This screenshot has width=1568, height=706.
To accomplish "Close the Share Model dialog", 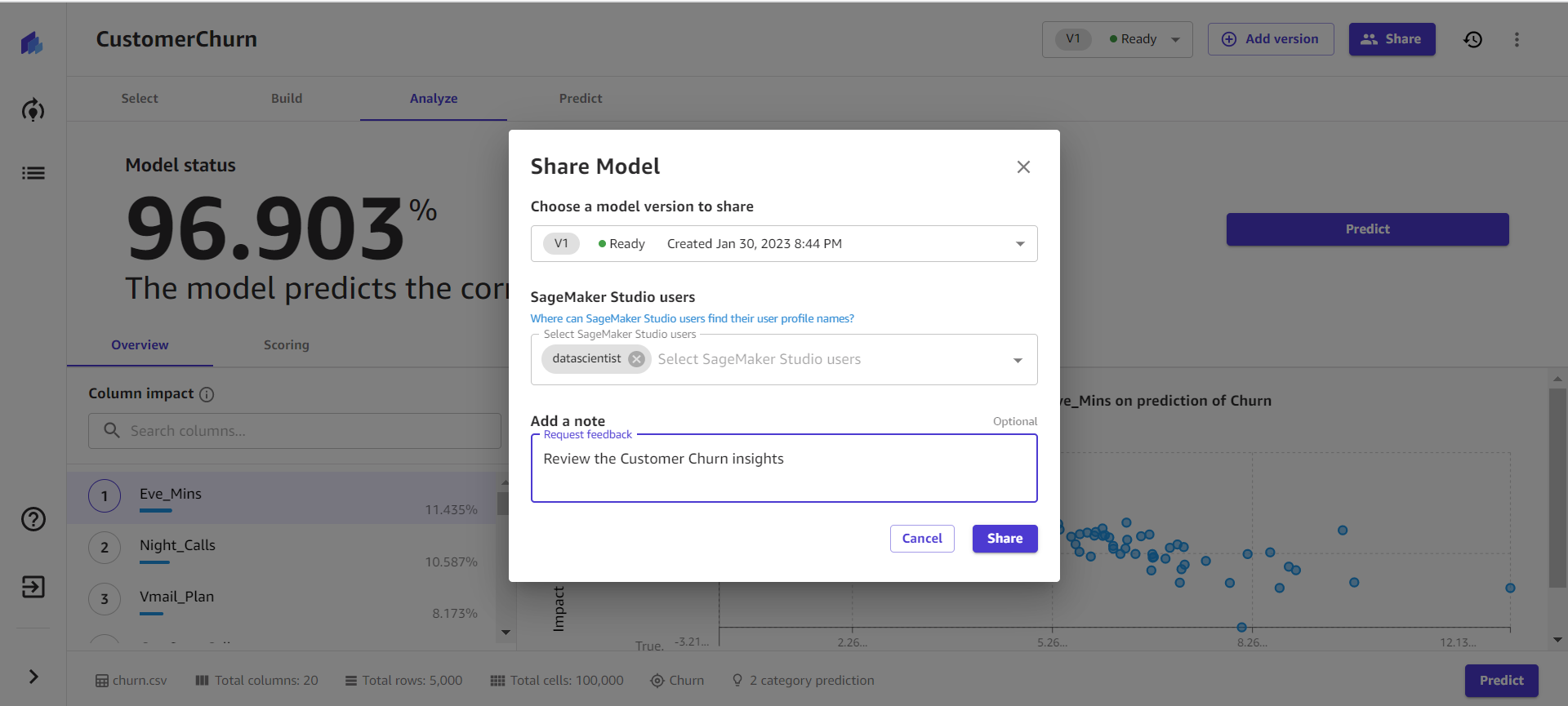I will (x=1023, y=167).
